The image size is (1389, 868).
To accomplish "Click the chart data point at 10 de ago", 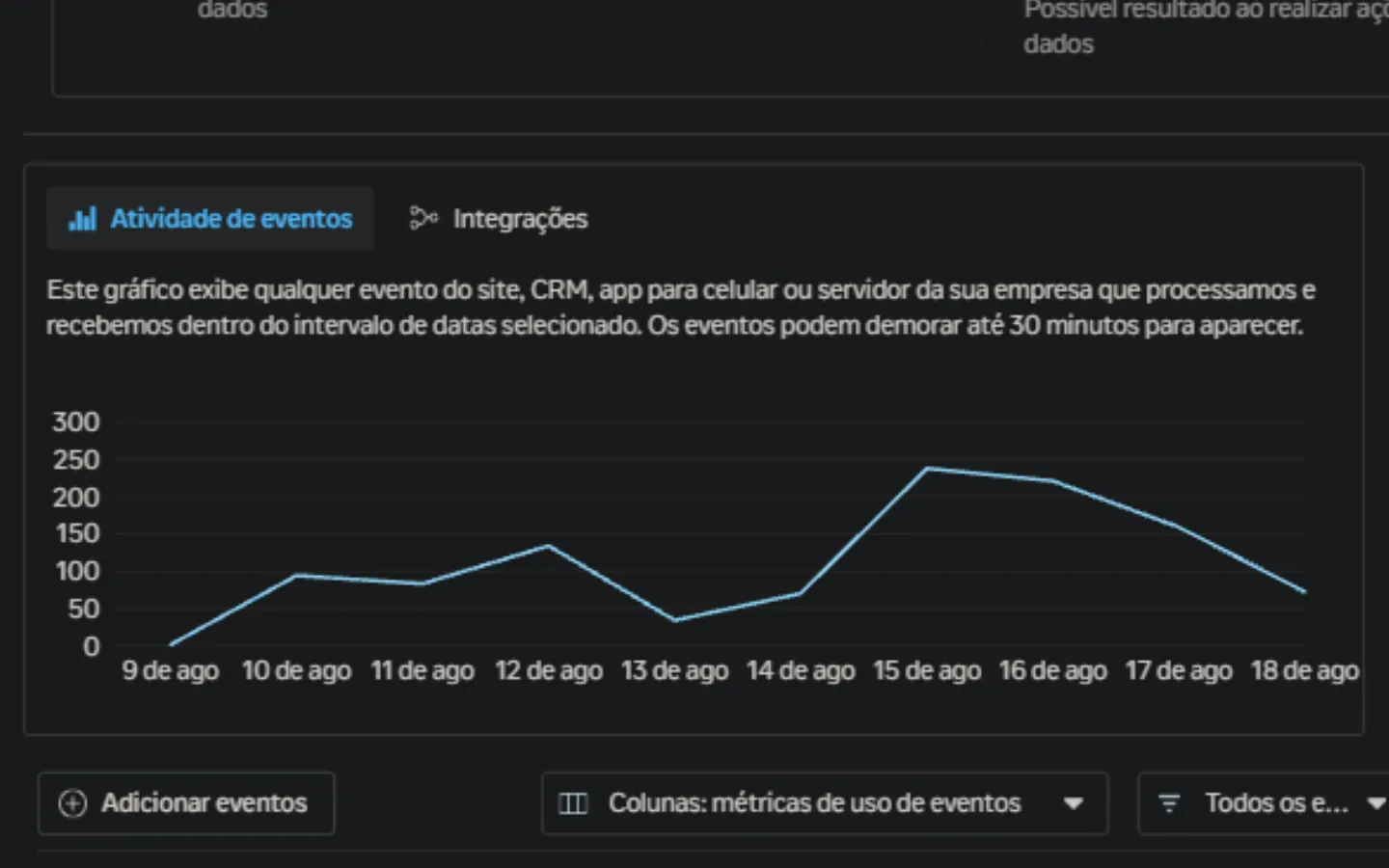I will (x=297, y=576).
